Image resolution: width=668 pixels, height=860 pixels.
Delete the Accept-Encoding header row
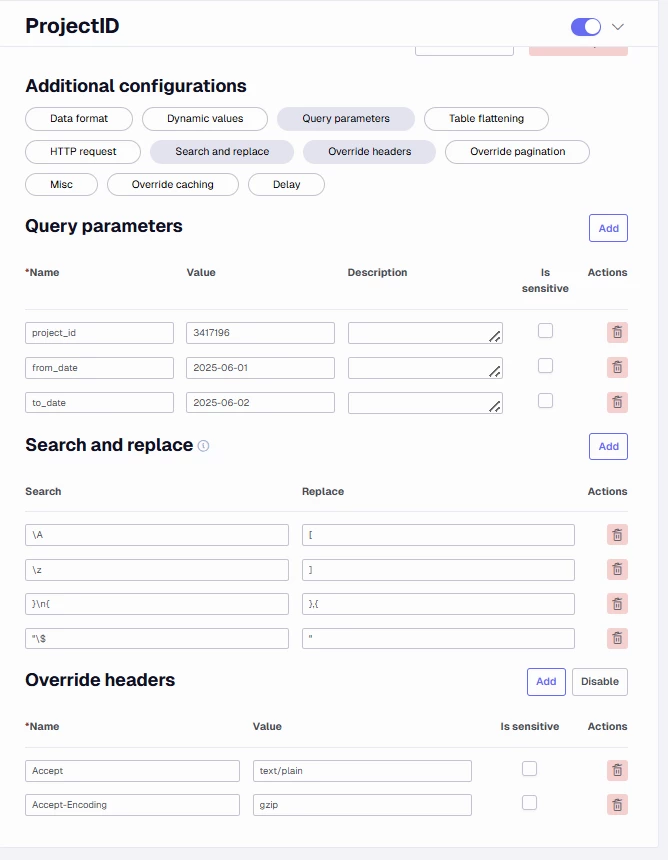pos(617,805)
